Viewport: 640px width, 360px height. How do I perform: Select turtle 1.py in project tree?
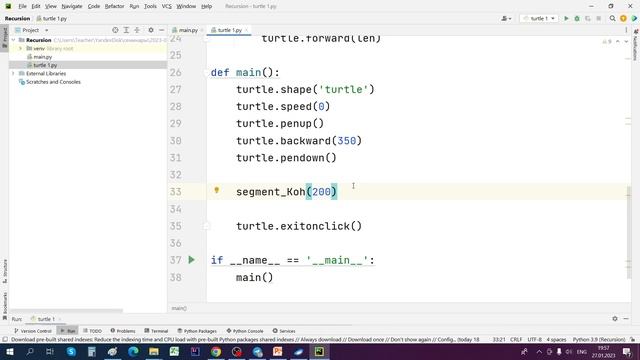point(45,65)
